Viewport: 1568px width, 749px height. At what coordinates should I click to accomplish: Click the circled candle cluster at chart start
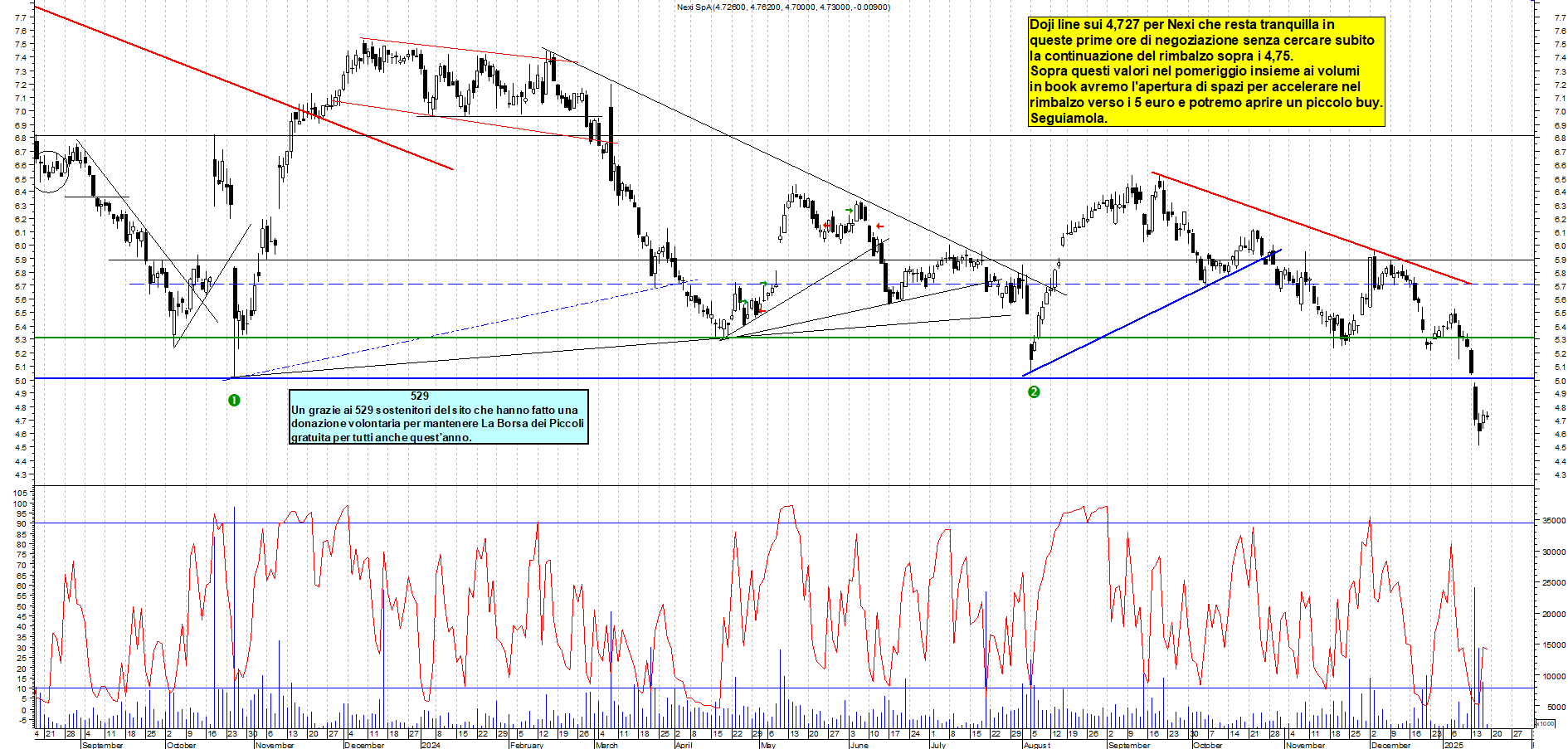pyautogui.click(x=50, y=172)
